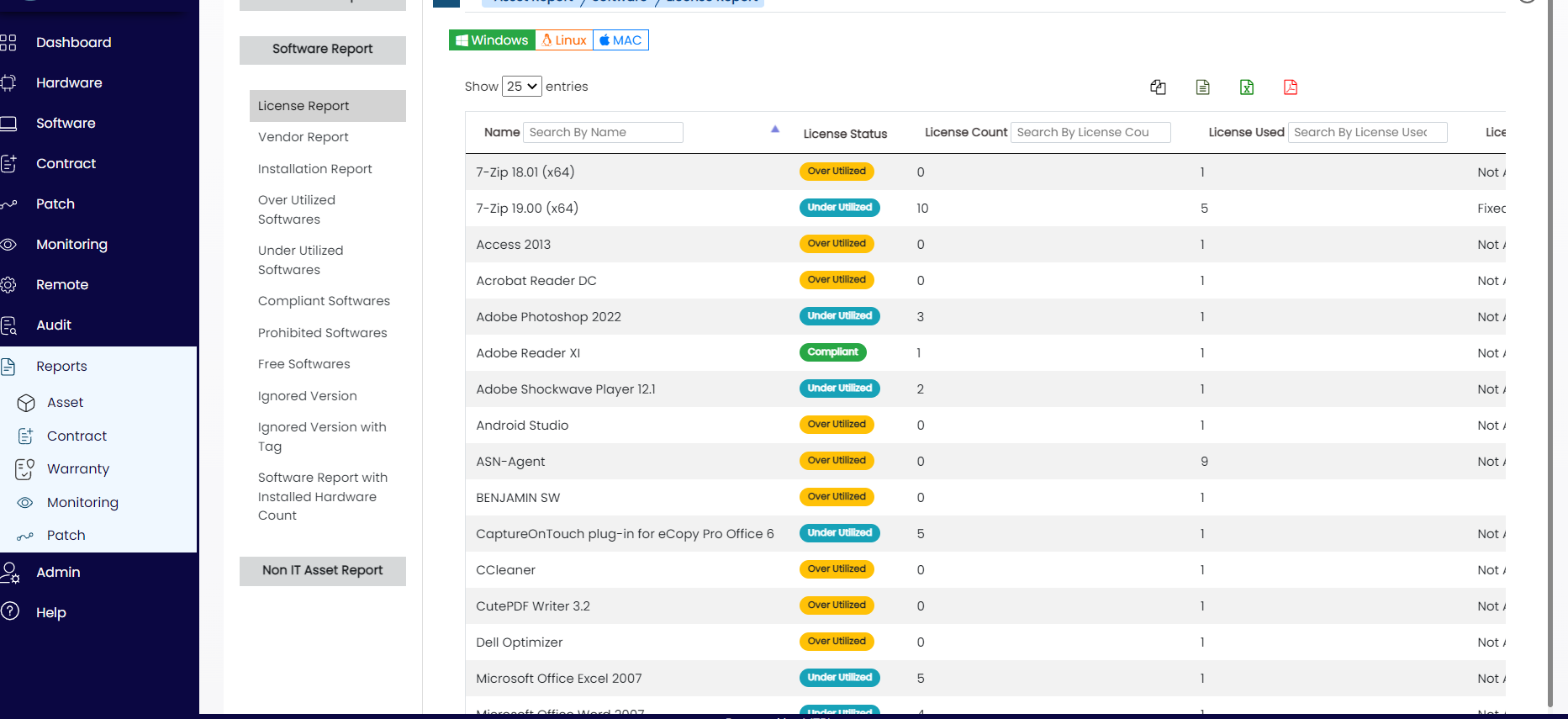Click the Reports document icon
This screenshot has width=1568, height=719.
(8, 366)
